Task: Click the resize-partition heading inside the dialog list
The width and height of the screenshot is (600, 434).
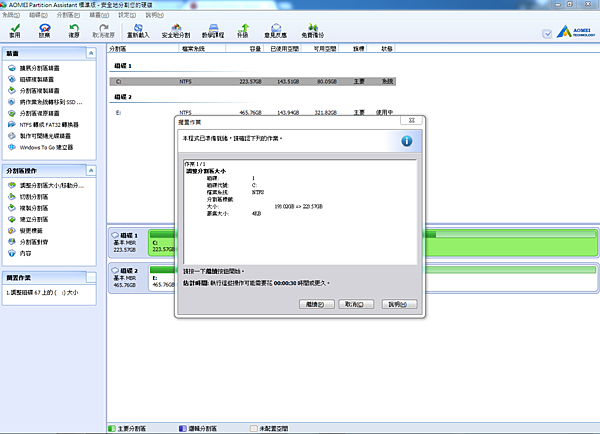Action: coord(206,171)
